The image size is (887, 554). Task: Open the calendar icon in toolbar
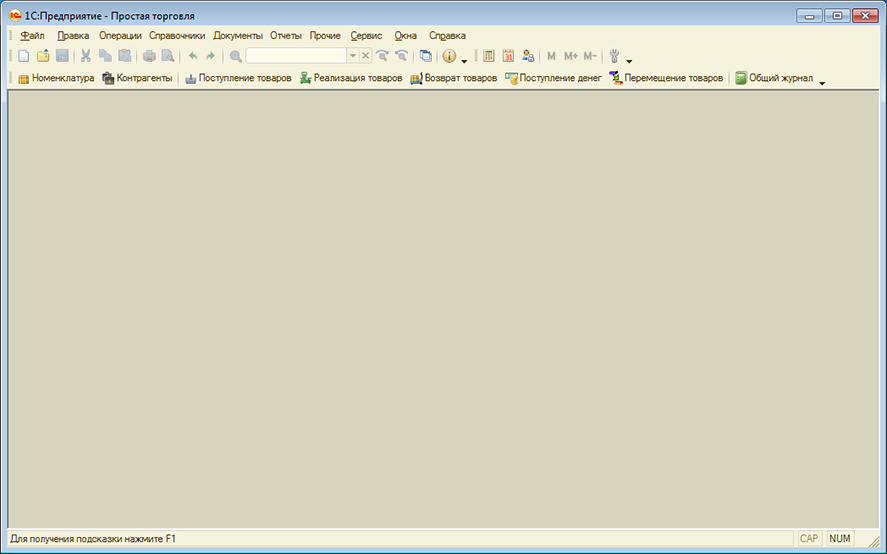click(x=508, y=56)
